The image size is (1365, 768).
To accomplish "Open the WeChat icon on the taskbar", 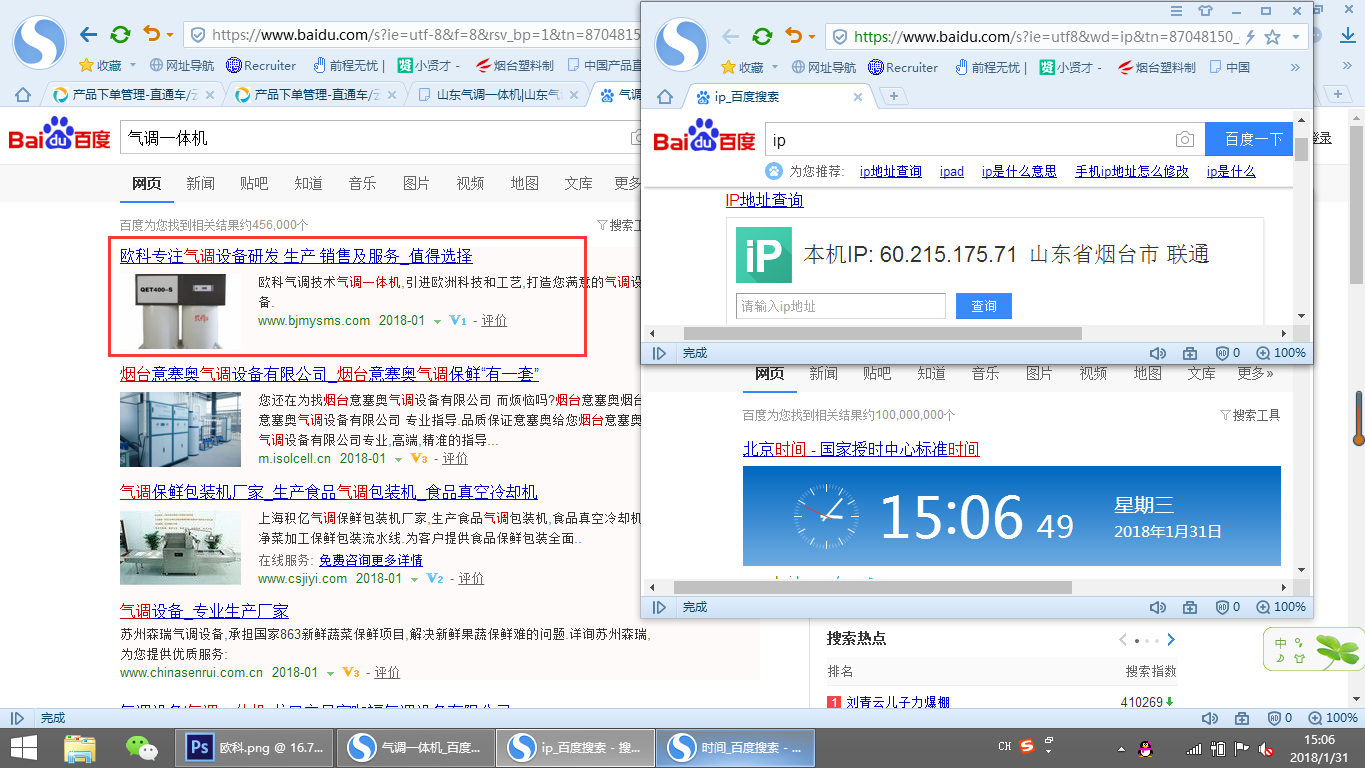I will 142,747.
